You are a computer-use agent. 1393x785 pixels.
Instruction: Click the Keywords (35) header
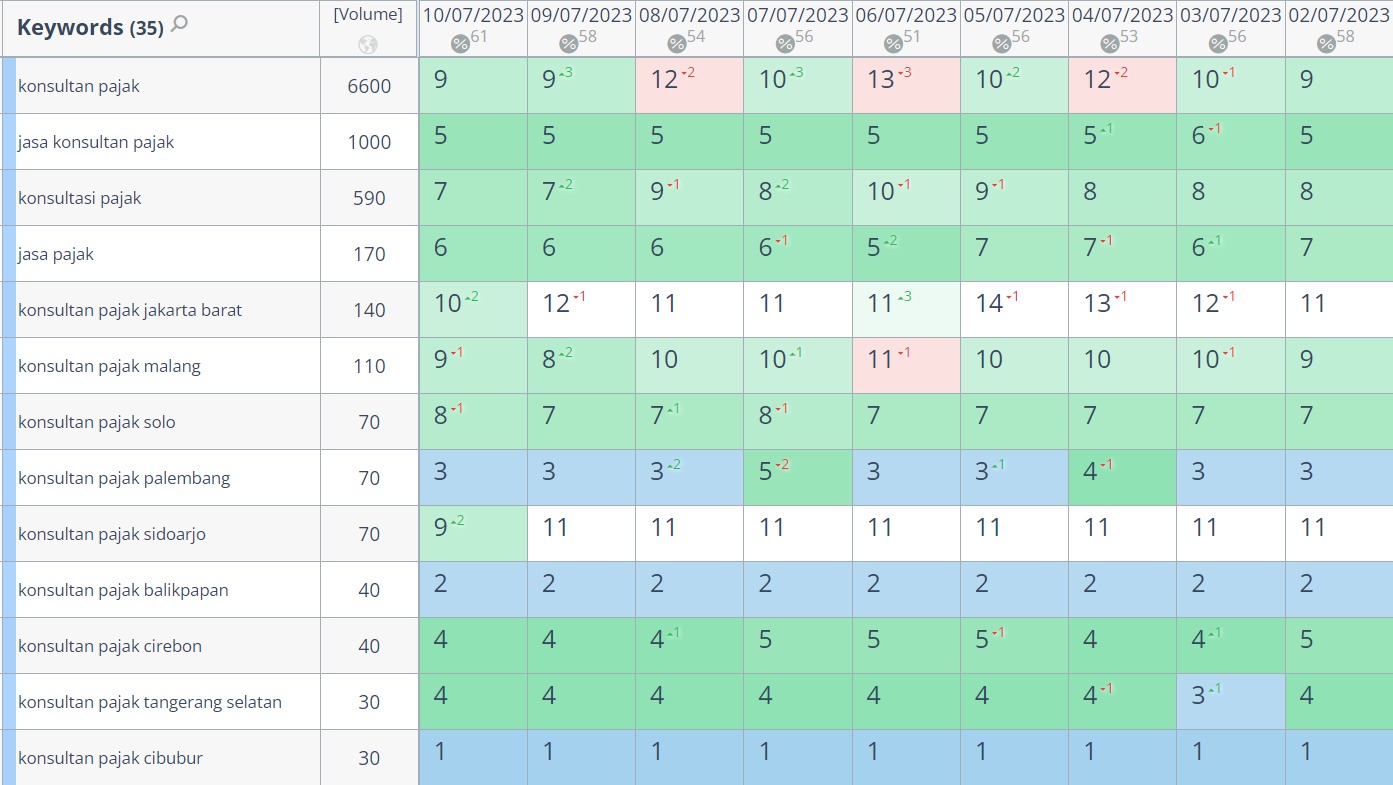coord(90,27)
